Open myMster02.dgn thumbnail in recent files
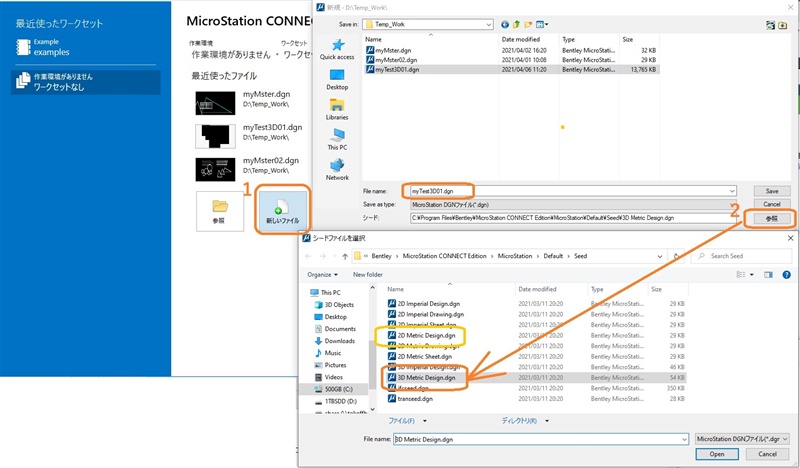 point(215,169)
